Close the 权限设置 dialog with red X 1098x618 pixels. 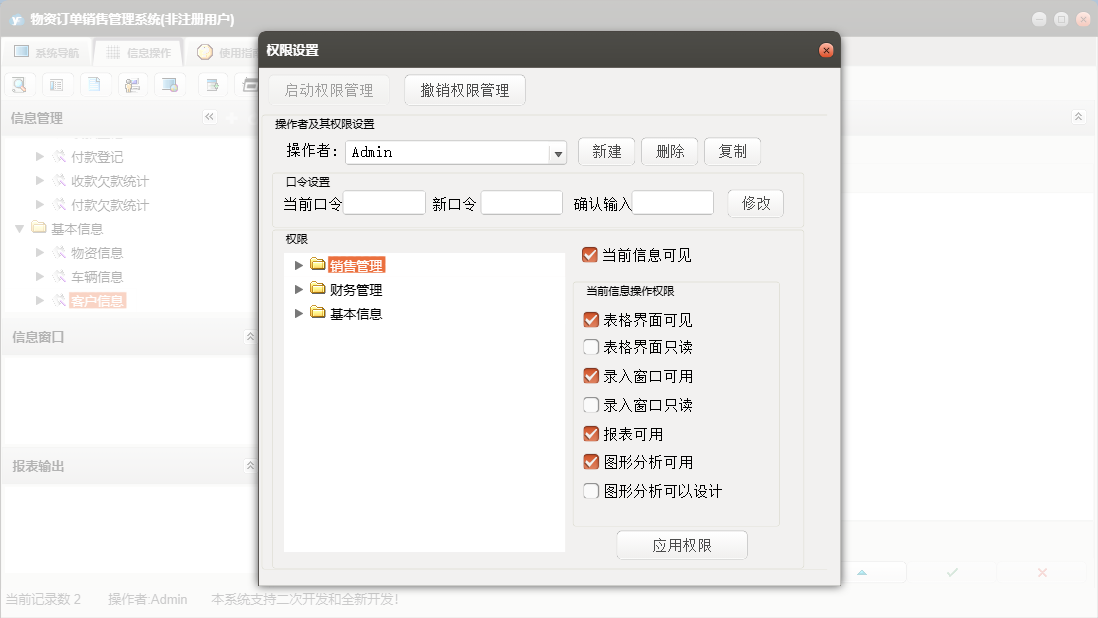(826, 50)
